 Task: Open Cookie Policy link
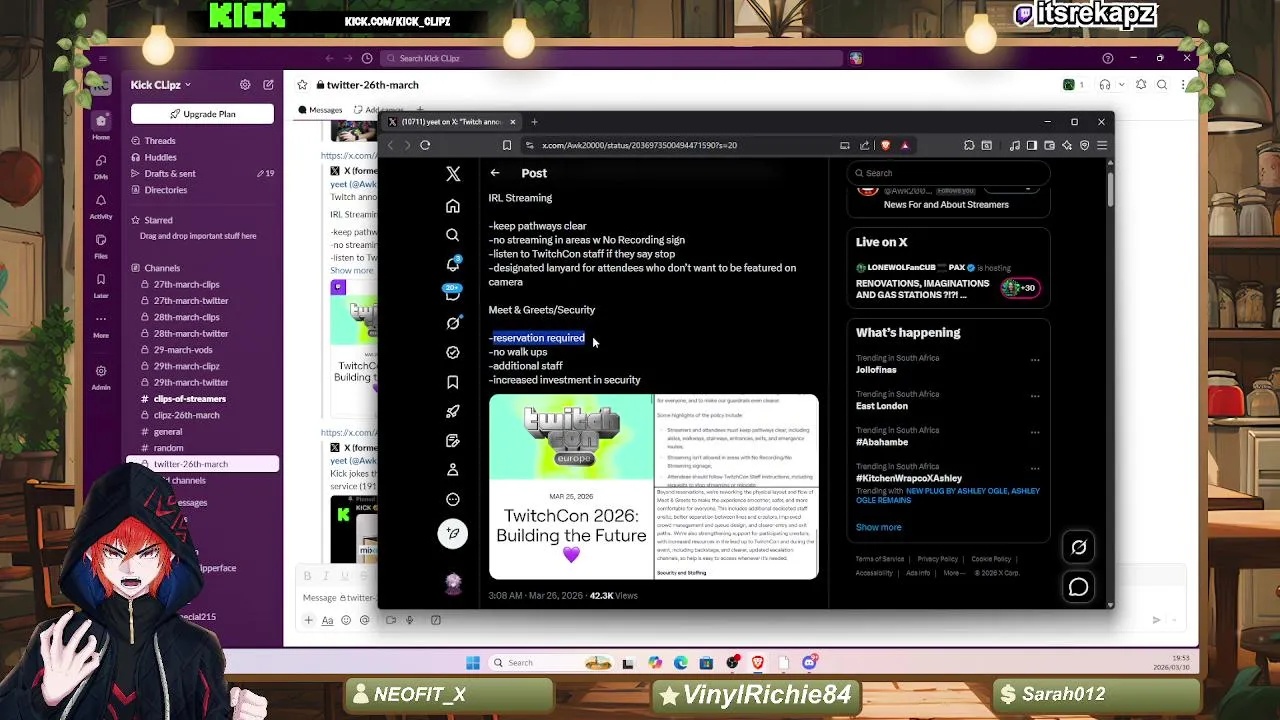tap(991, 559)
